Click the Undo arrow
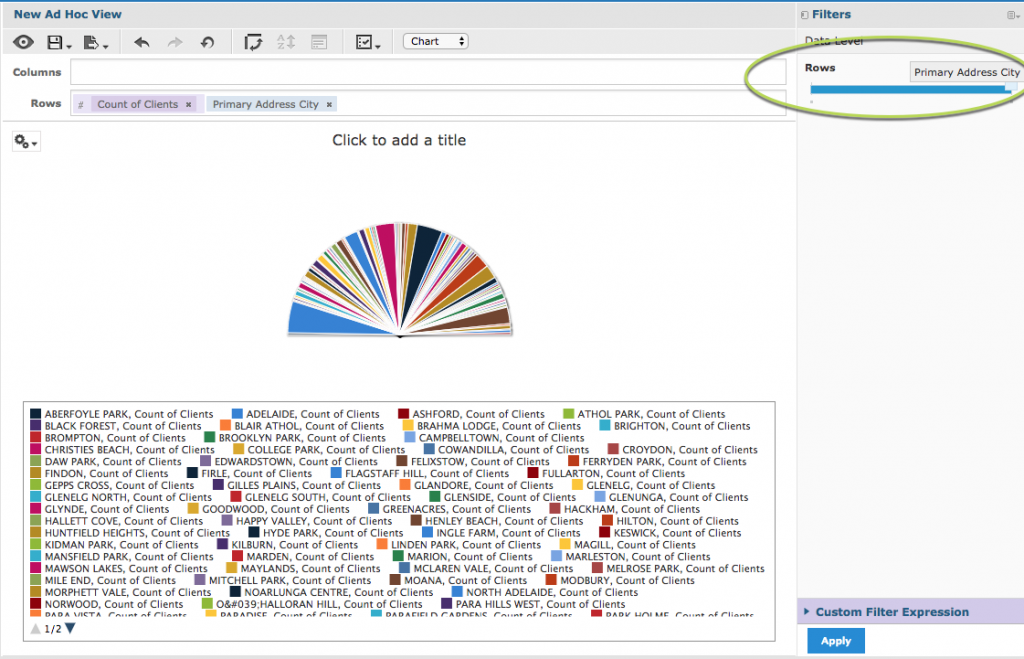This screenshot has height=659, width=1024. [142, 42]
